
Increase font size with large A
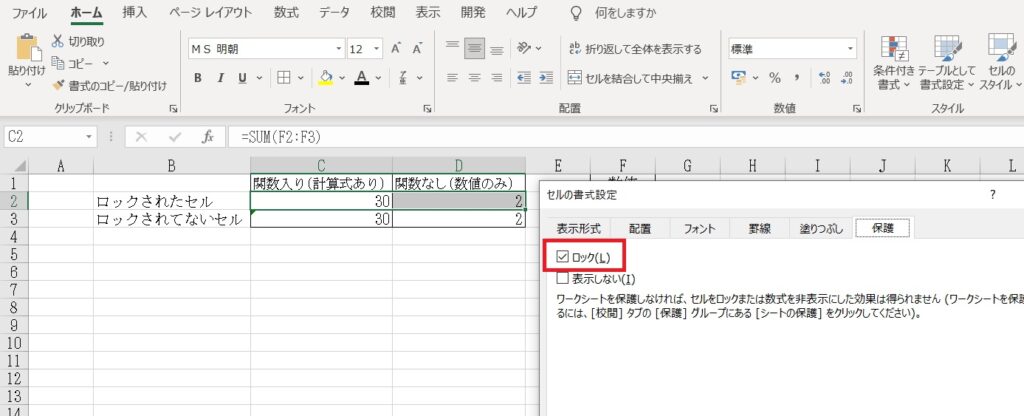pos(396,49)
